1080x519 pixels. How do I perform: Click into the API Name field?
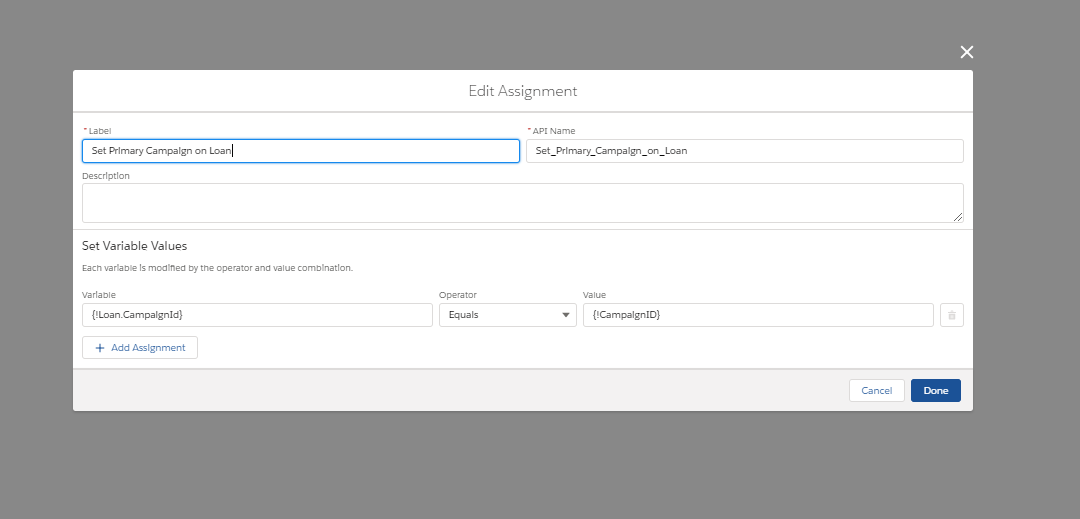[744, 151]
